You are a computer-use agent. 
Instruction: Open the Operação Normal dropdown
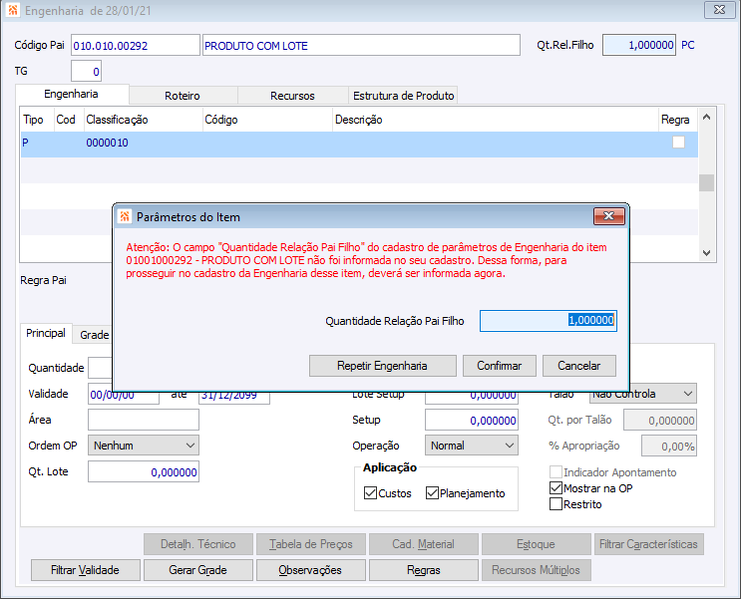click(x=472, y=445)
